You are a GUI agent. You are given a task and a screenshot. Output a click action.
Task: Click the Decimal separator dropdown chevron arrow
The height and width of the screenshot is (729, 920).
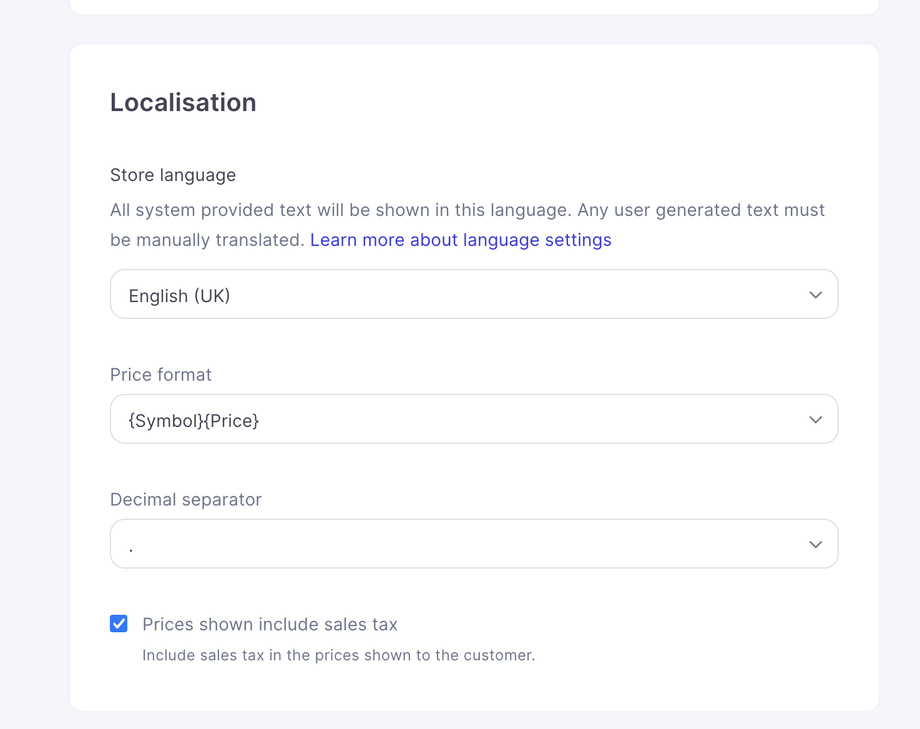coord(815,545)
